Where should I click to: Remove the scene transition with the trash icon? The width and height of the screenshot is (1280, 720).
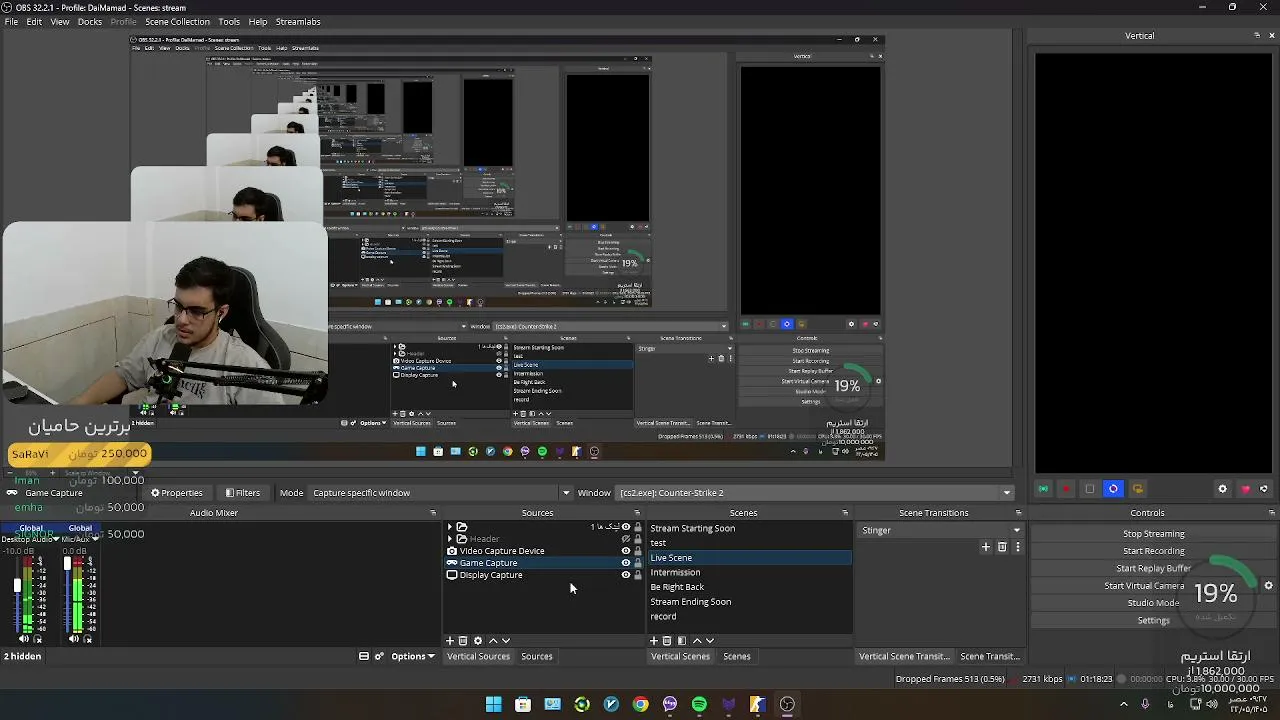(x=1002, y=547)
